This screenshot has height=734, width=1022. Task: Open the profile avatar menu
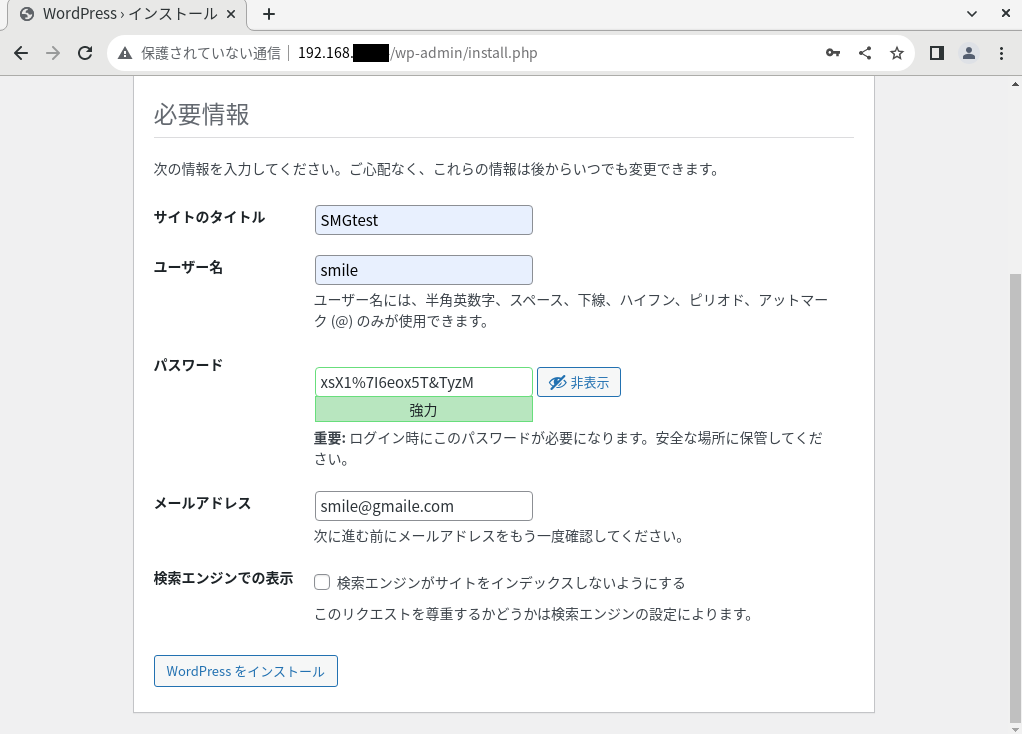(x=969, y=53)
